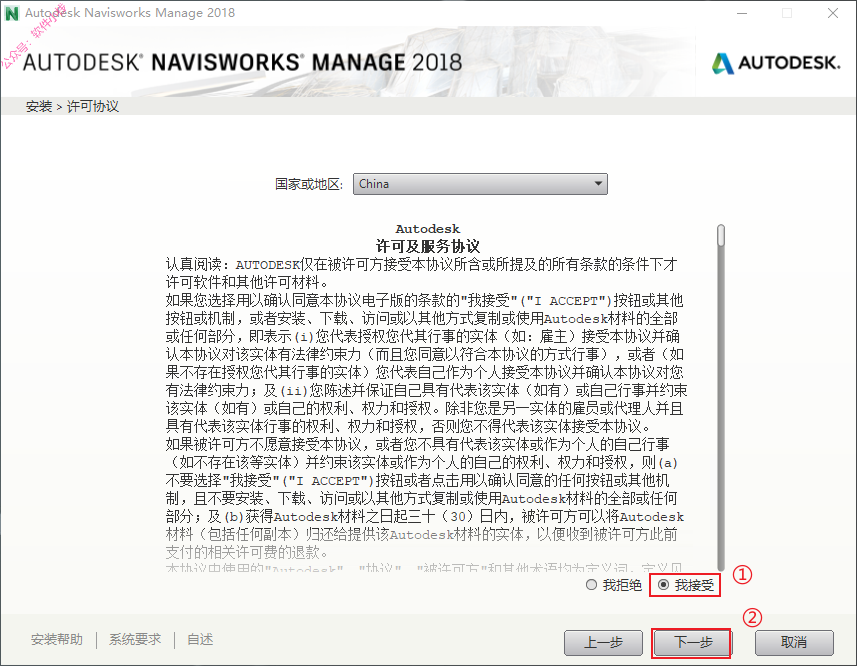Open the 系统要求 link
The width and height of the screenshot is (857, 666).
pos(135,639)
